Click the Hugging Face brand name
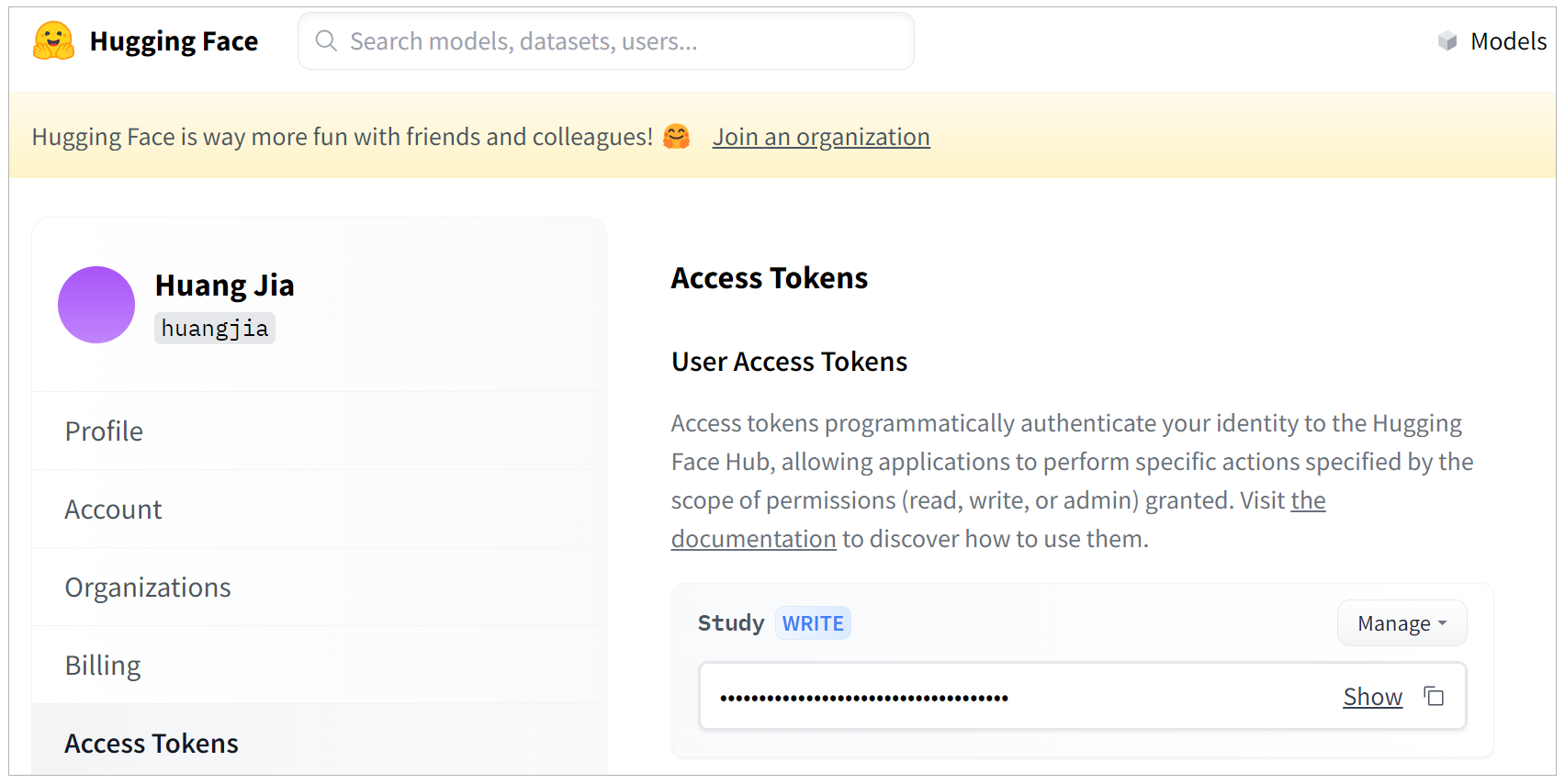The width and height of the screenshot is (1565, 784). pos(174,41)
